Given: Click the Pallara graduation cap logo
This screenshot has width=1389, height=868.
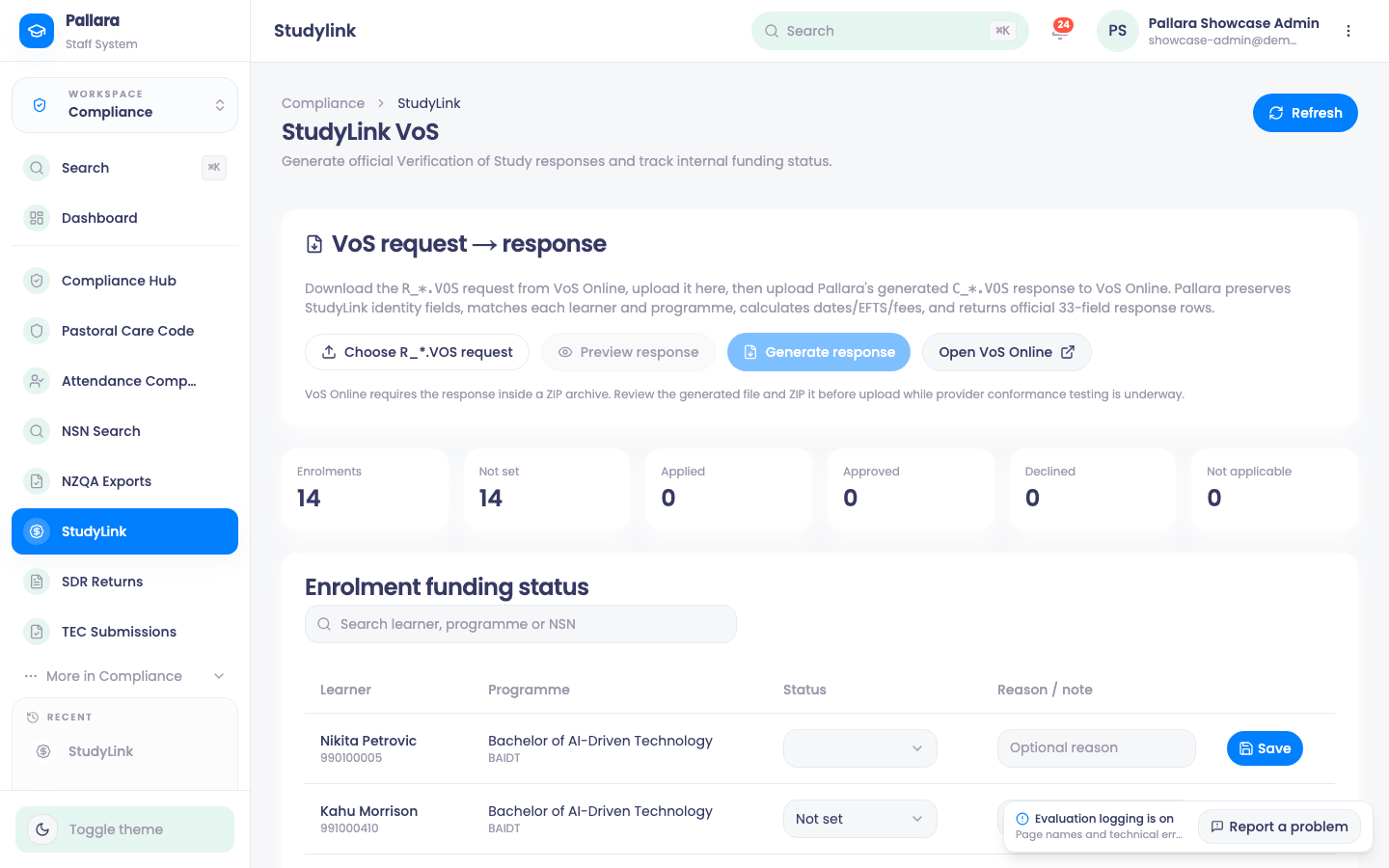Looking at the screenshot, I should tap(37, 31).
